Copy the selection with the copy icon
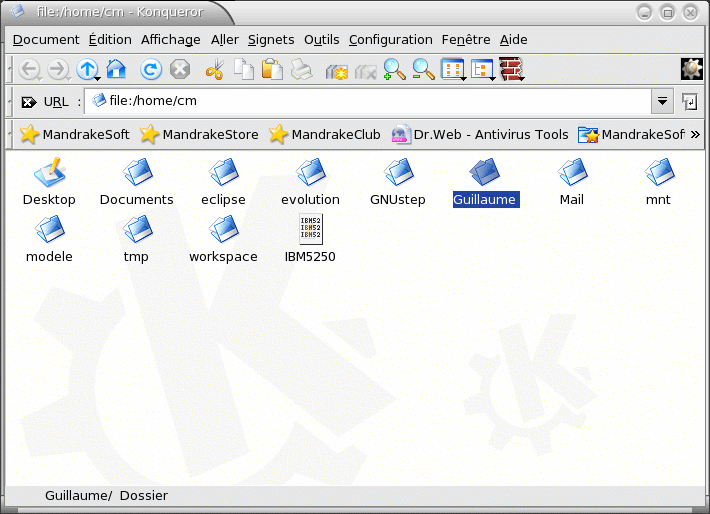710x514 pixels. tap(244, 70)
